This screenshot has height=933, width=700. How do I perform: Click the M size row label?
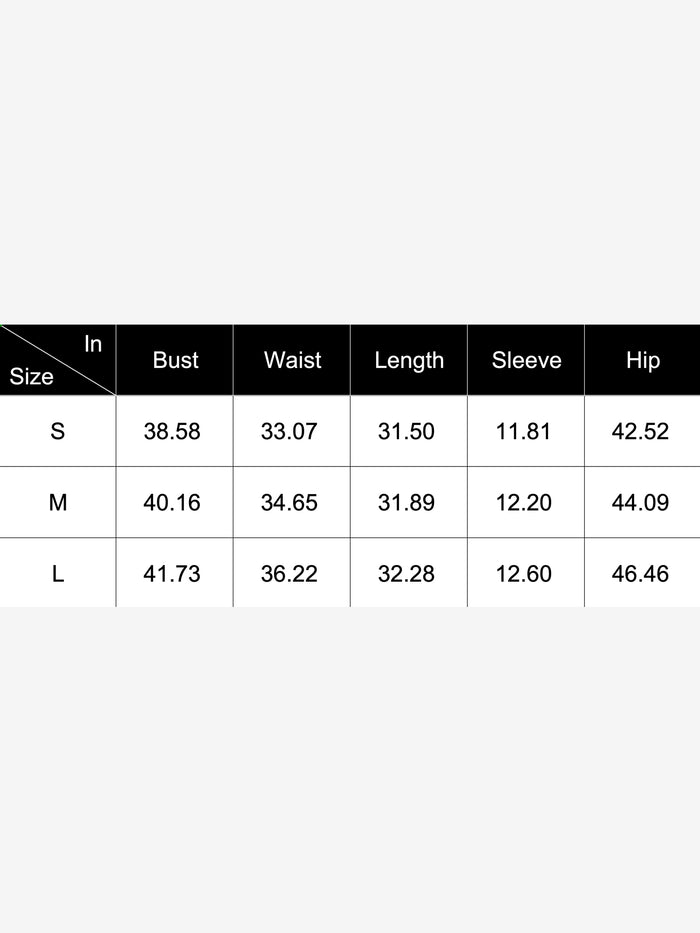pos(58,502)
